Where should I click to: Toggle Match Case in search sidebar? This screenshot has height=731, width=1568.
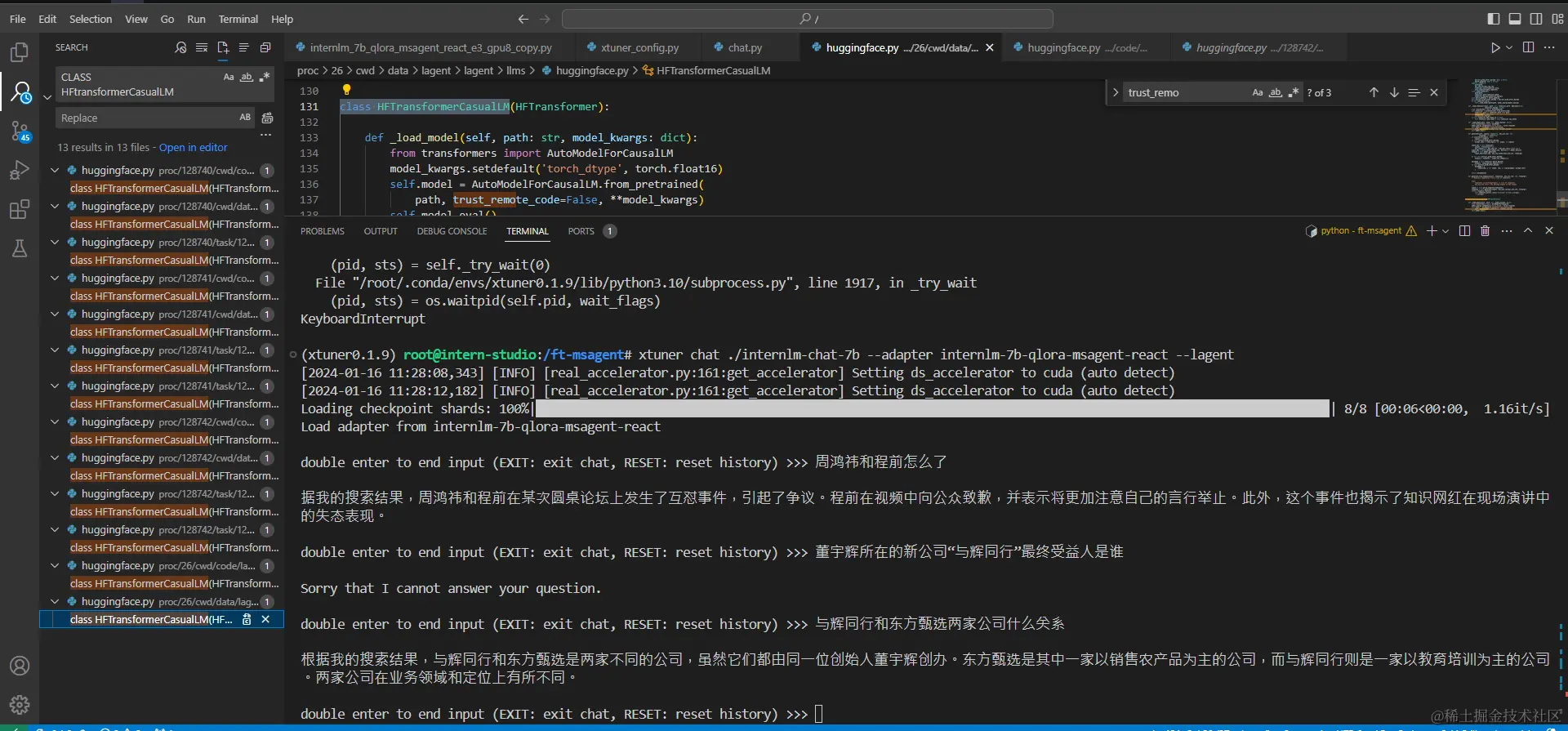point(229,77)
